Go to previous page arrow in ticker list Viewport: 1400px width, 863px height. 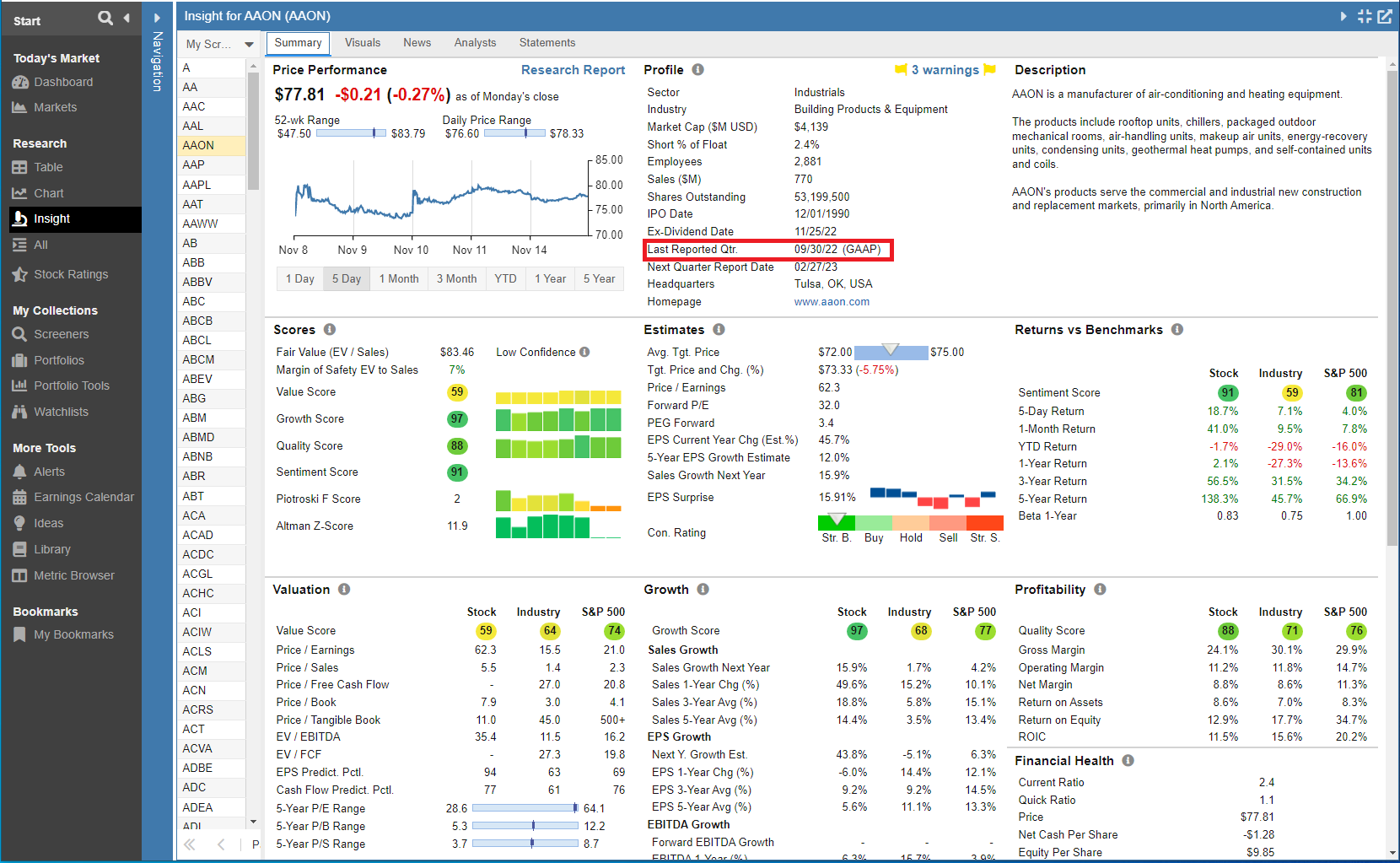tap(221, 844)
